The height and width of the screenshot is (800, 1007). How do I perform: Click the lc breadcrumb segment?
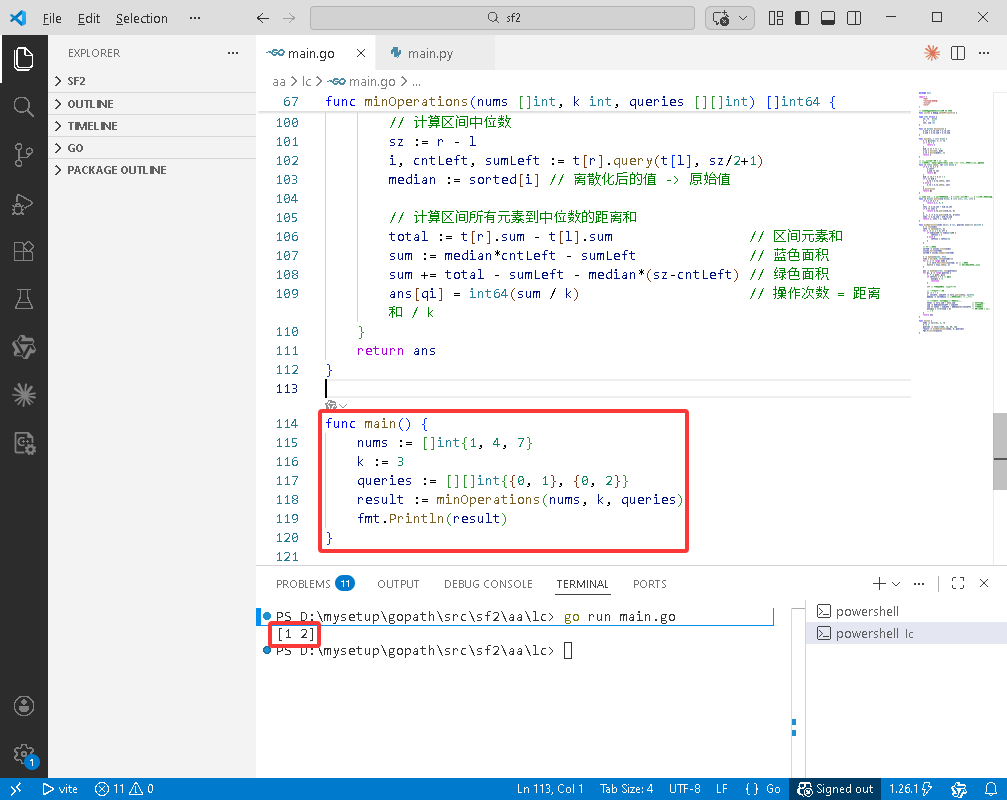(x=306, y=82)
